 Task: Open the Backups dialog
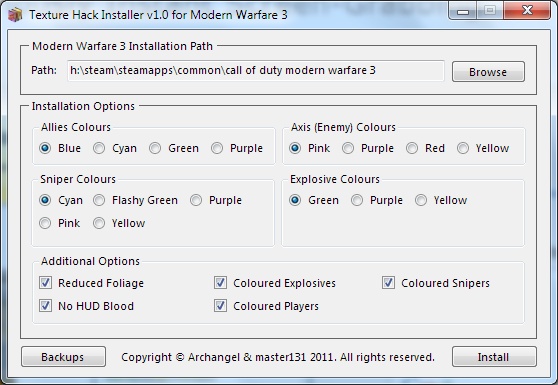63,357
